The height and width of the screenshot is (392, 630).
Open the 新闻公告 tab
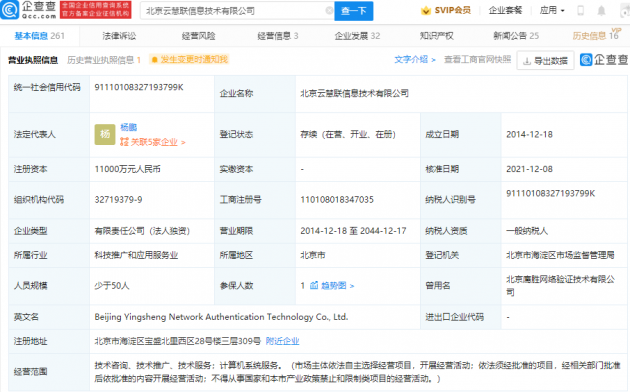(516, 36)
